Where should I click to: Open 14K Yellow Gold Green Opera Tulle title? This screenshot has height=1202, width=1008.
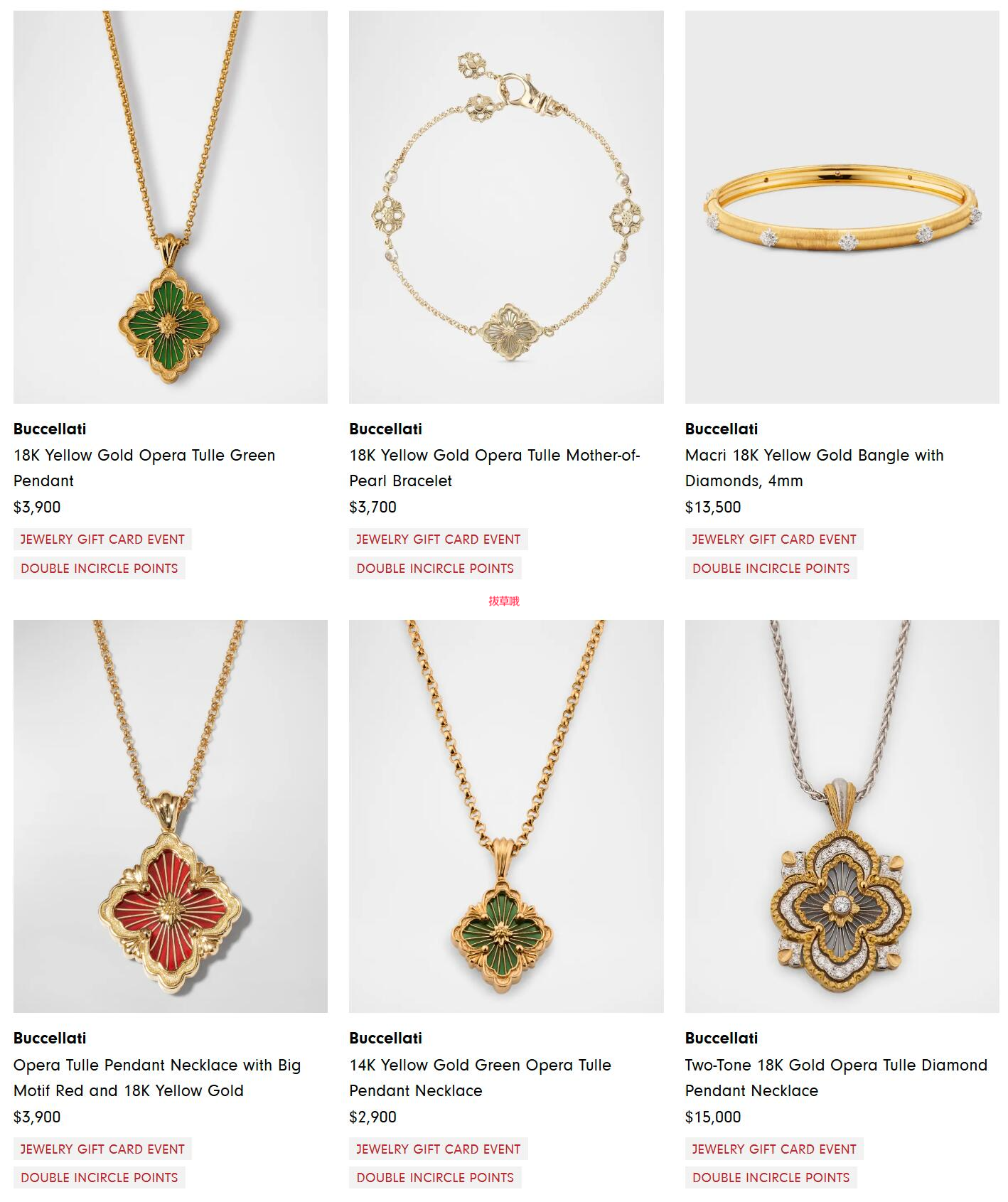(x=481, y=1078)
